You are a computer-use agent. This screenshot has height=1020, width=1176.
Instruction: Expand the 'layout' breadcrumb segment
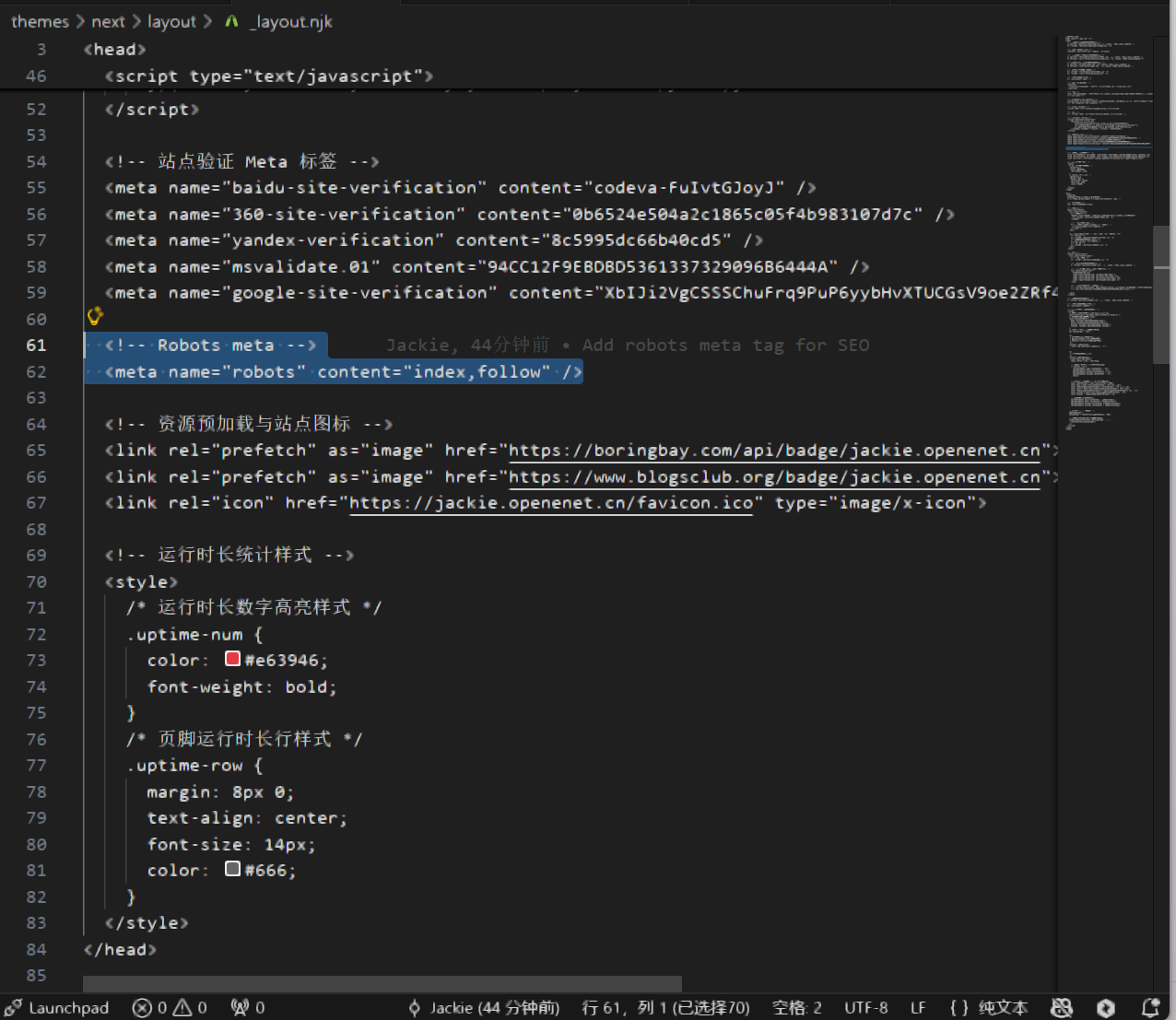171,21
